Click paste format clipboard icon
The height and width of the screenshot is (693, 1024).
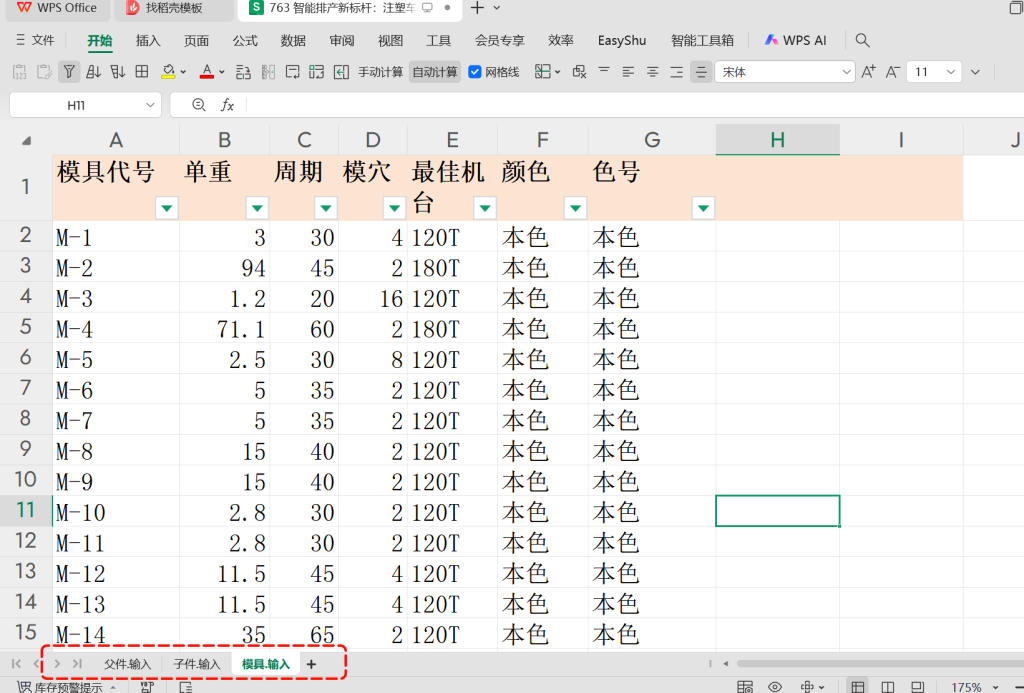click(44, 72)
